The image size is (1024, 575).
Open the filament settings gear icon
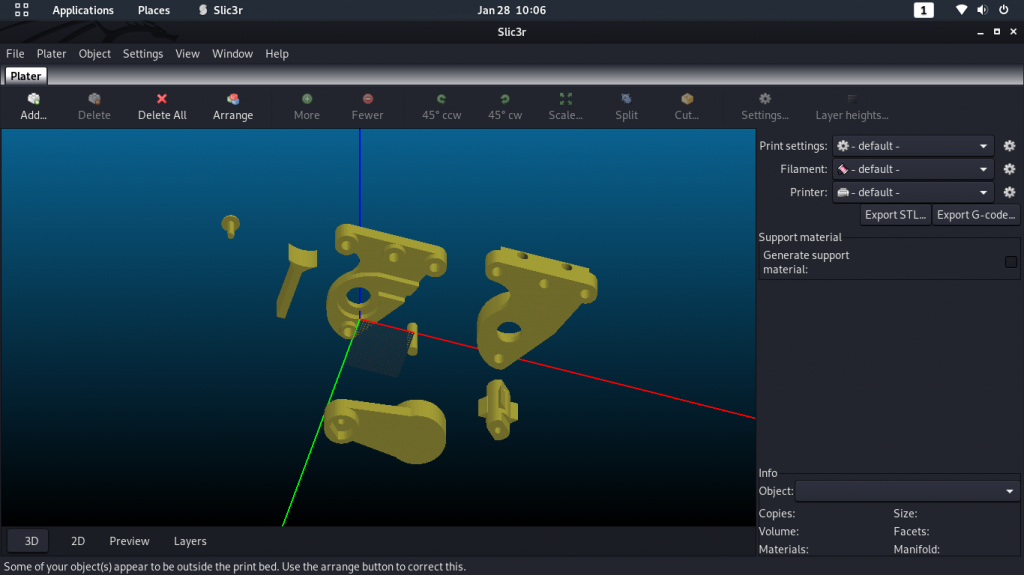pos(1009,169)
